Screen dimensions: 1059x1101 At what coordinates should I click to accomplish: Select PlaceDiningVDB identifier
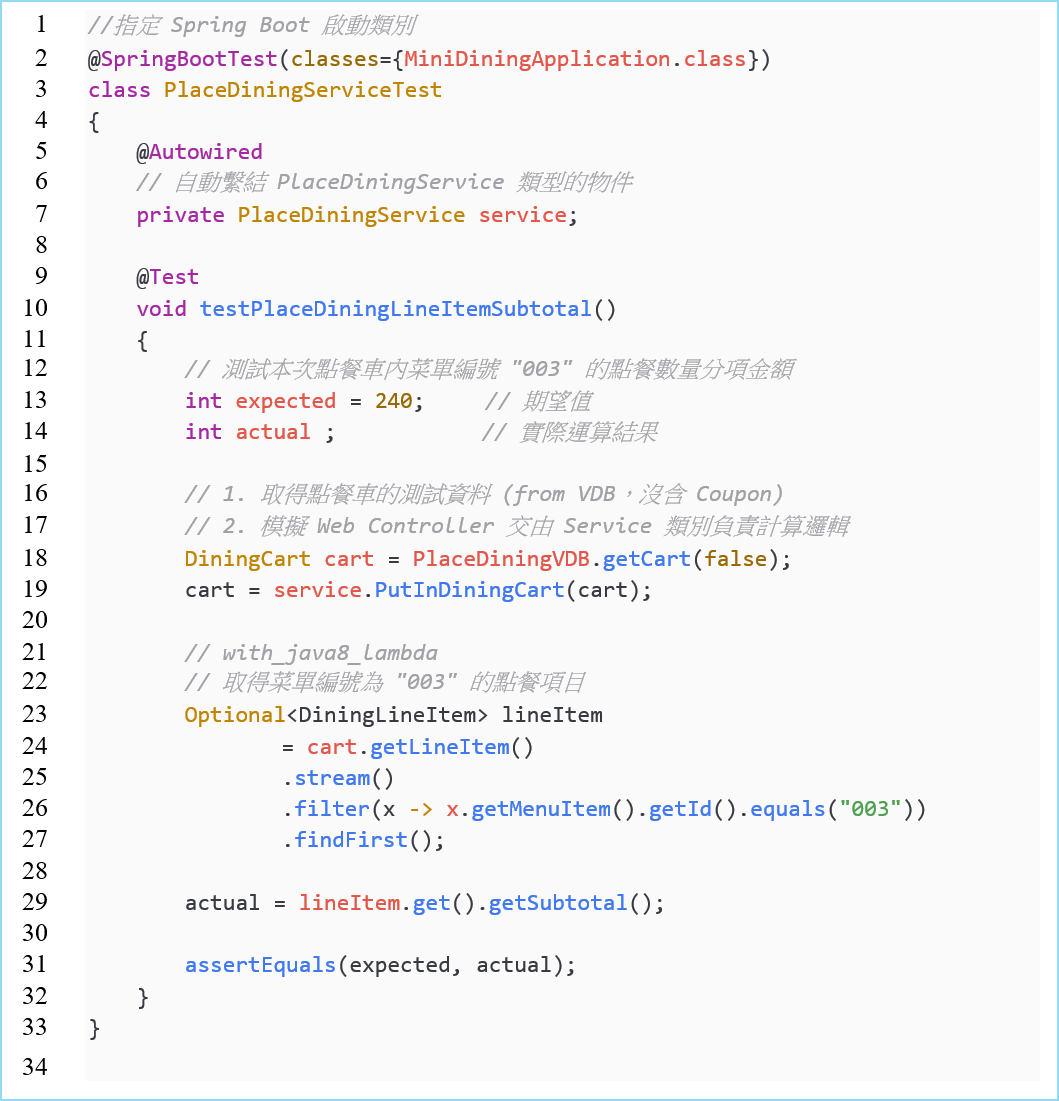[x=501, y=559]
